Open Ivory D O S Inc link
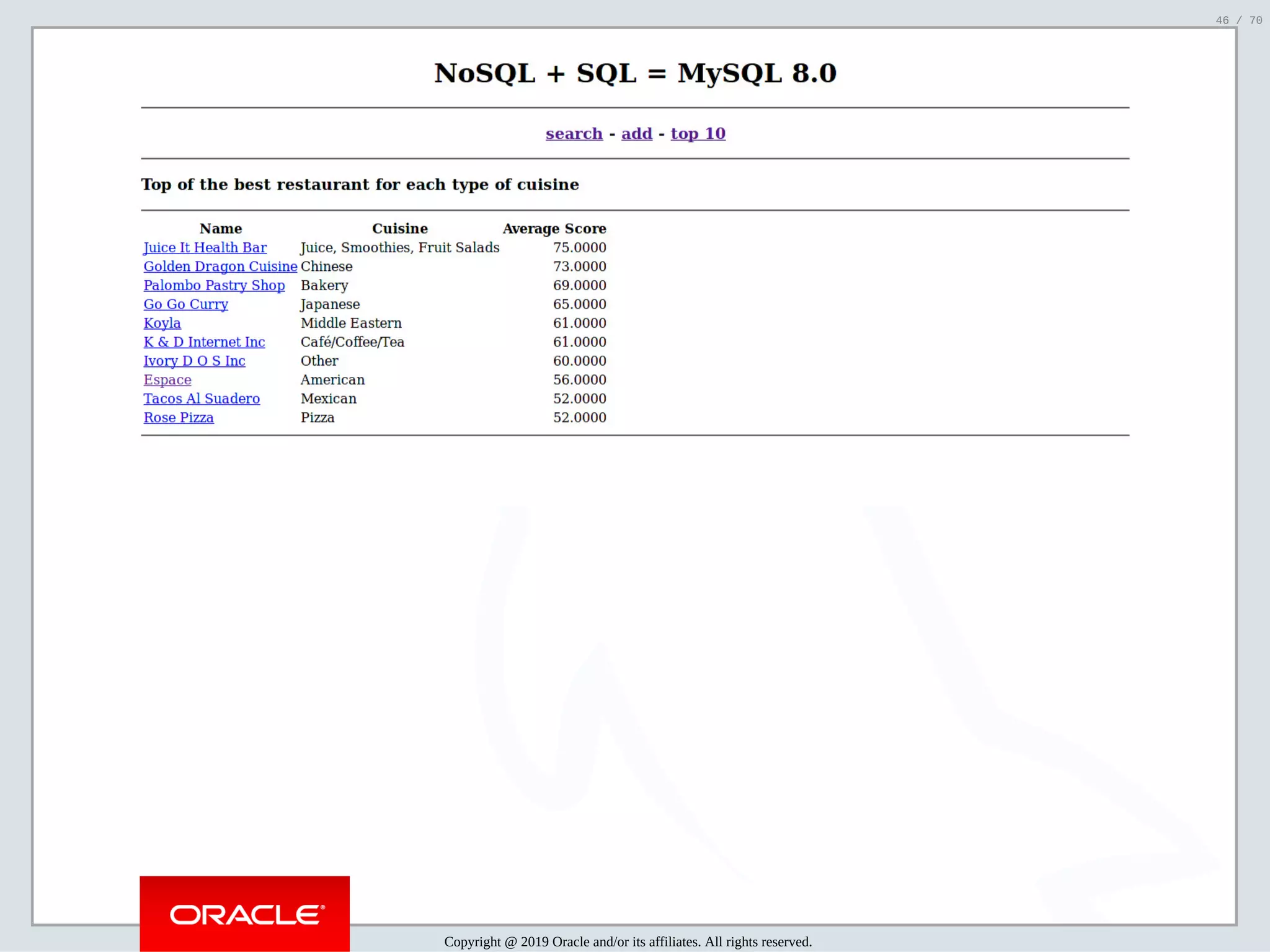Image resolution: width=1270 pixels, height=952 pixels. 194,361
